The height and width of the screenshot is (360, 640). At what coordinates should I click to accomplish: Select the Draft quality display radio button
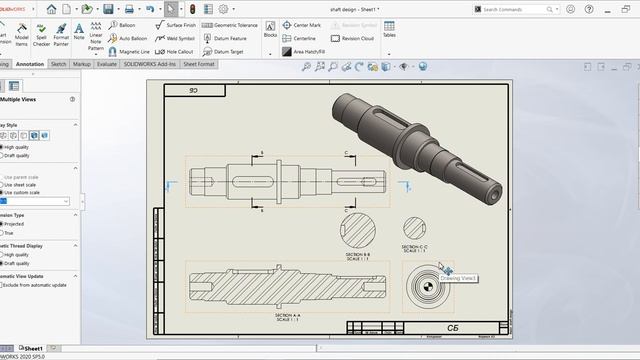click(2, 156)
